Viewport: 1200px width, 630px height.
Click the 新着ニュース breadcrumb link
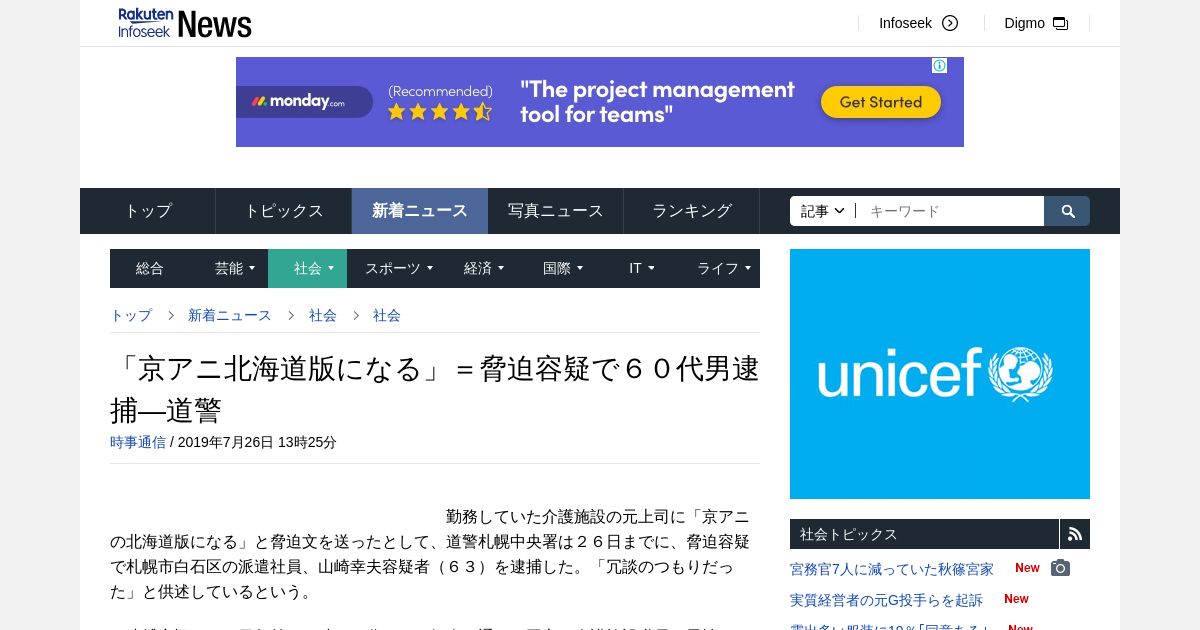pyautogui.click(x=230, y=315)
